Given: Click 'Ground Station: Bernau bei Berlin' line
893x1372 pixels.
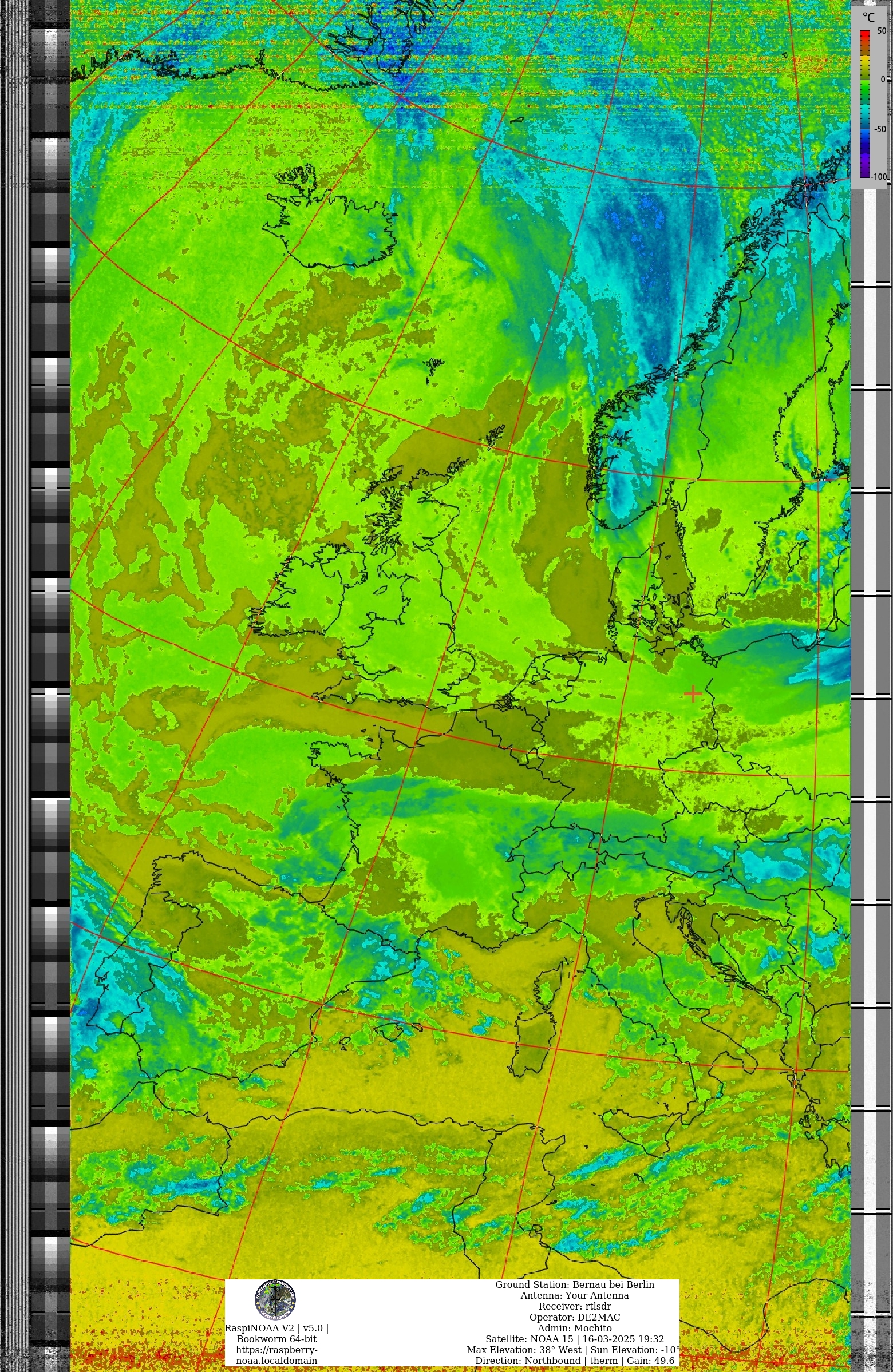Looking at the screenshot, I should [x=575, y=1284].
